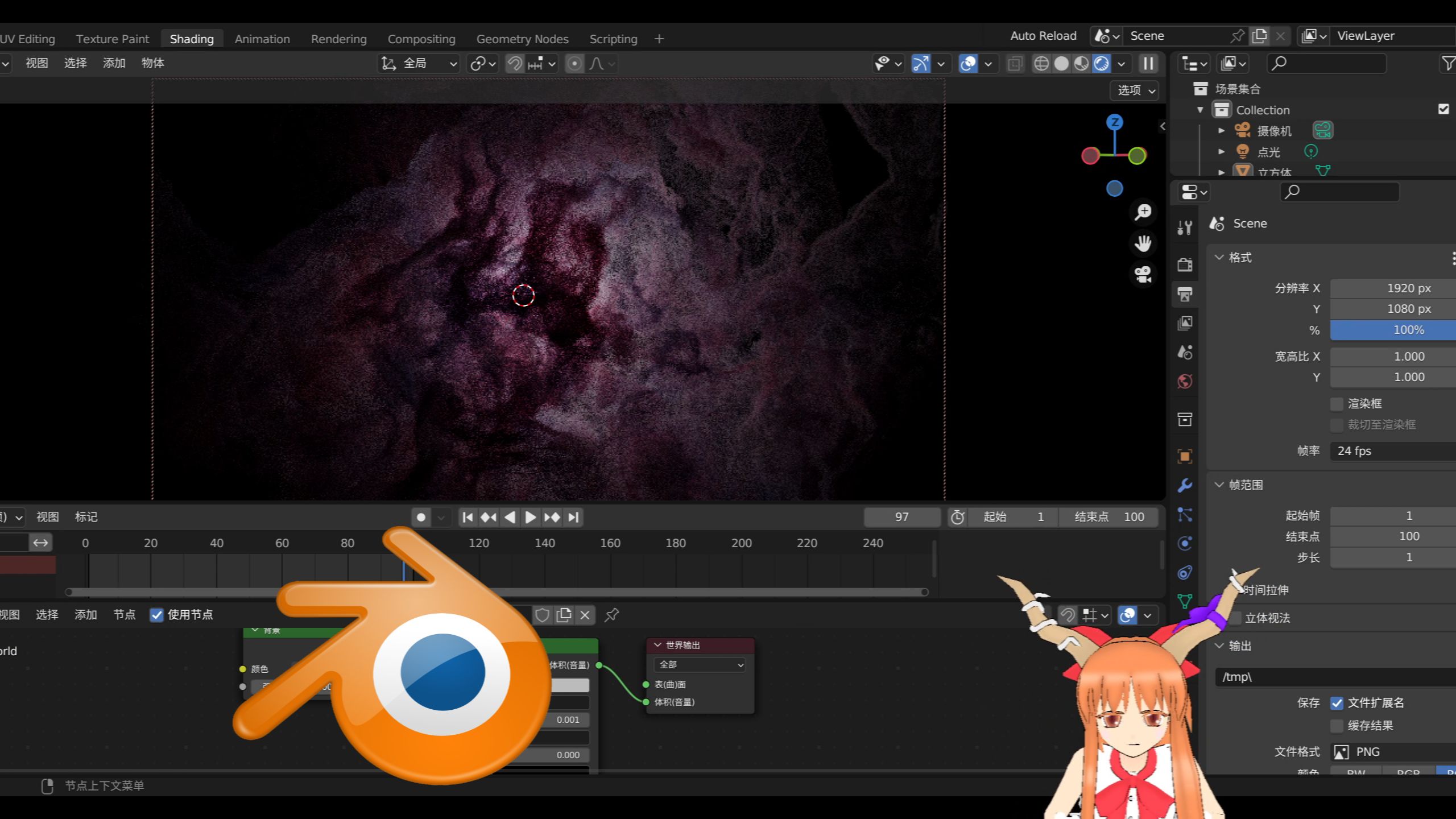Toggle viewport overlays button
This screenshot has width=1456, height=819.
tap(967, 64)
